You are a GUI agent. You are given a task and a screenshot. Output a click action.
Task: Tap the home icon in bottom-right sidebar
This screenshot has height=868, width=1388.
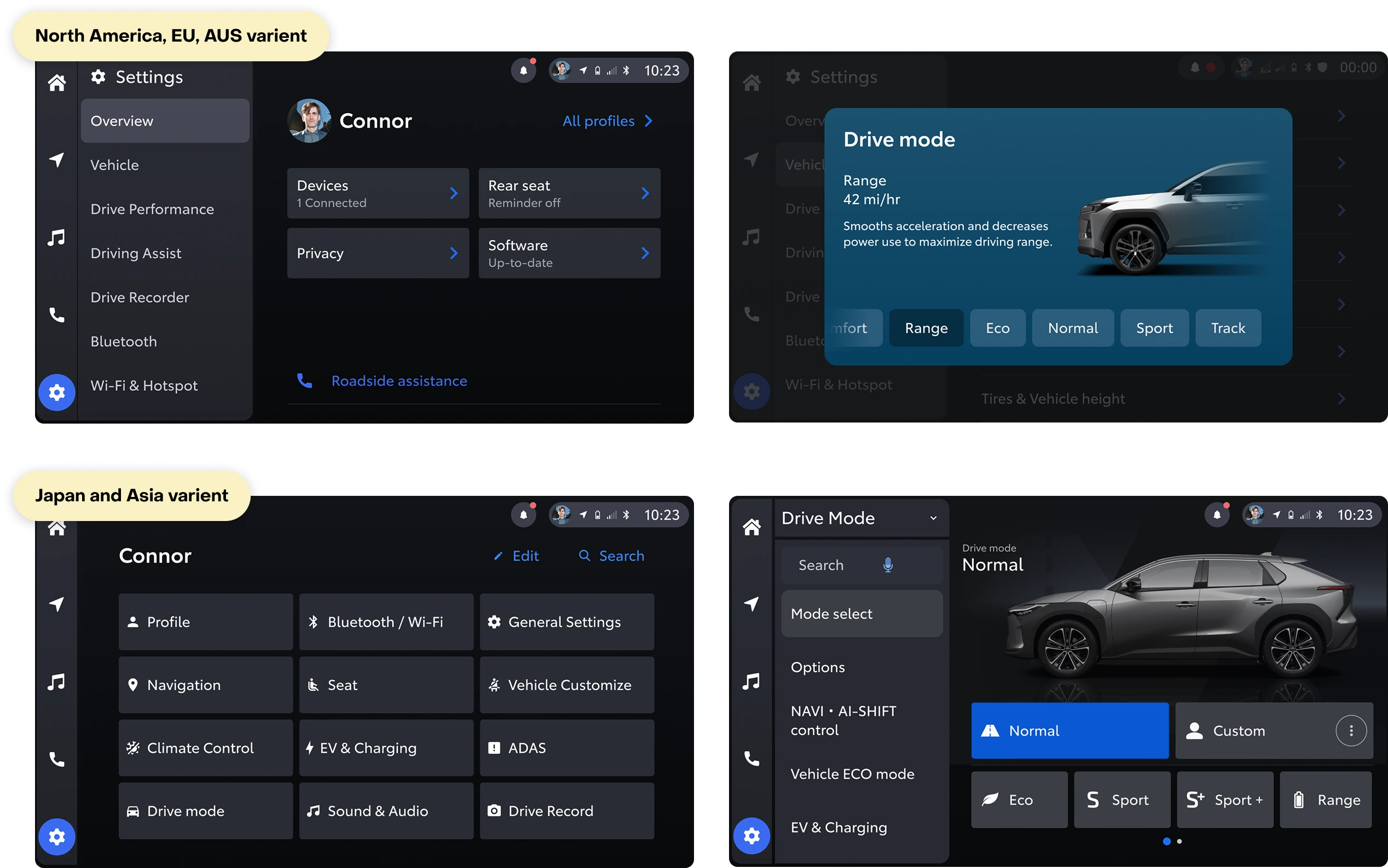point(751,526)
